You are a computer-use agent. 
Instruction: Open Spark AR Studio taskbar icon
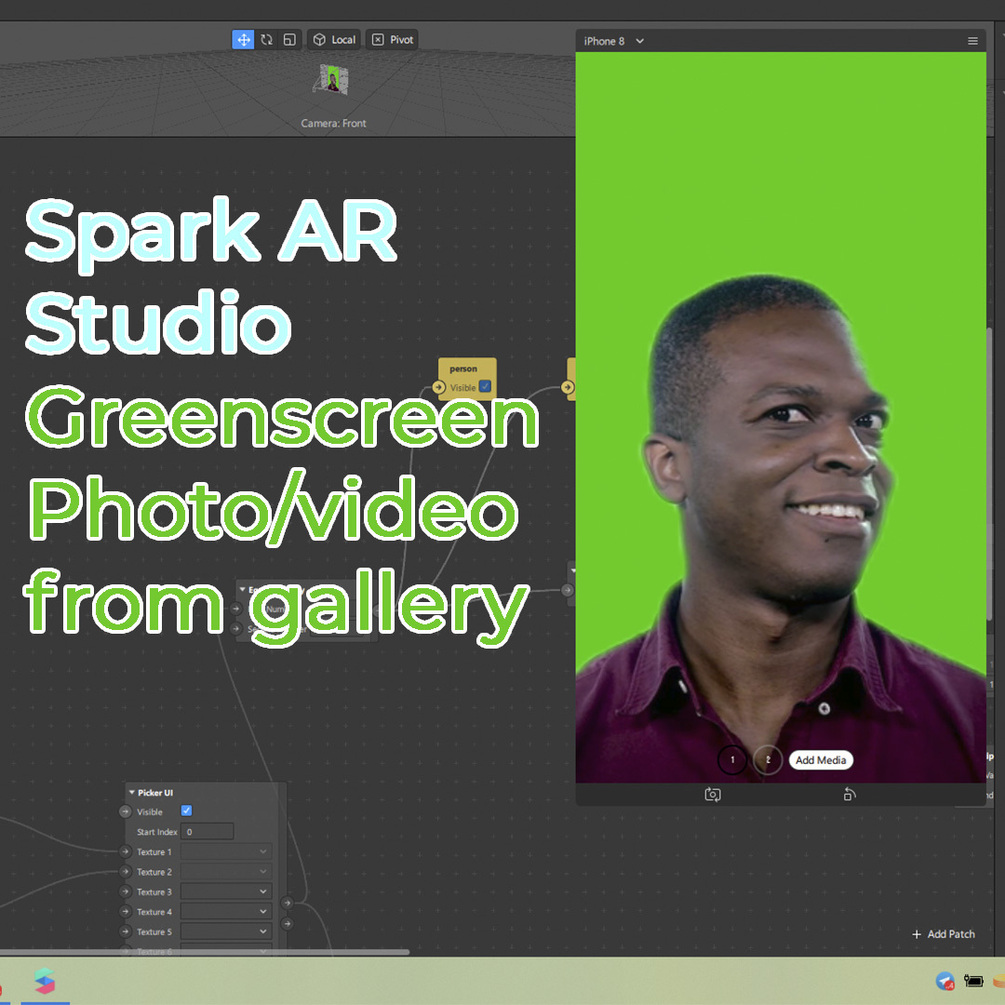click(x=45, y=981)
